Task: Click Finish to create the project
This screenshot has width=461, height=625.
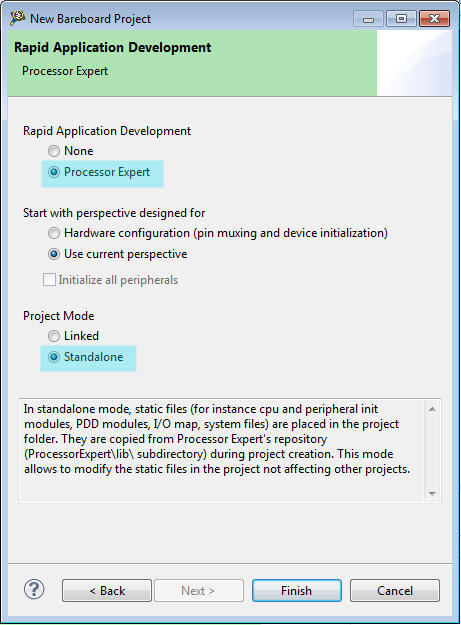Action: point(297,590)
